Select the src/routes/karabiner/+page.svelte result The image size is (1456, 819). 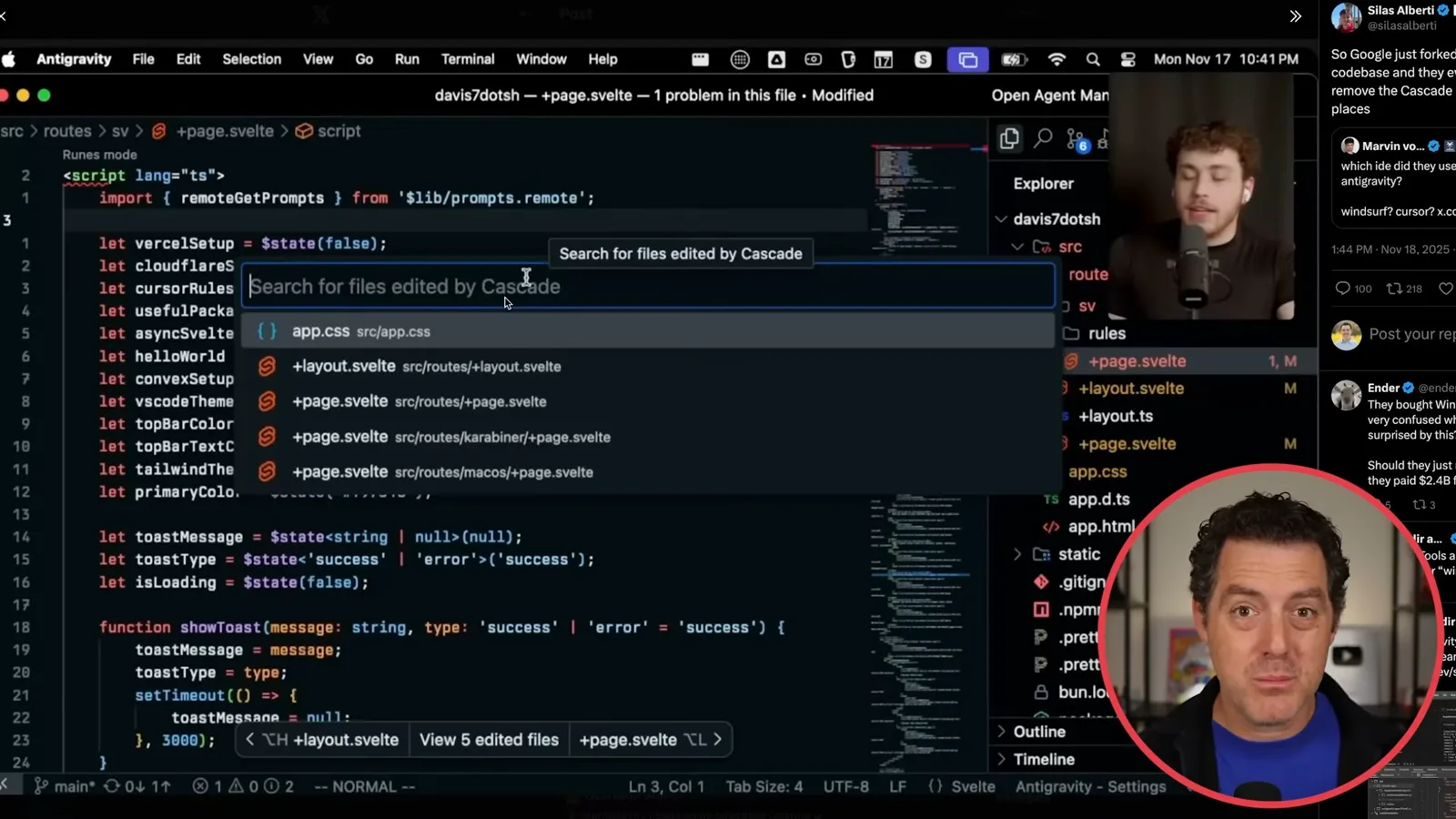coord(648,437)
